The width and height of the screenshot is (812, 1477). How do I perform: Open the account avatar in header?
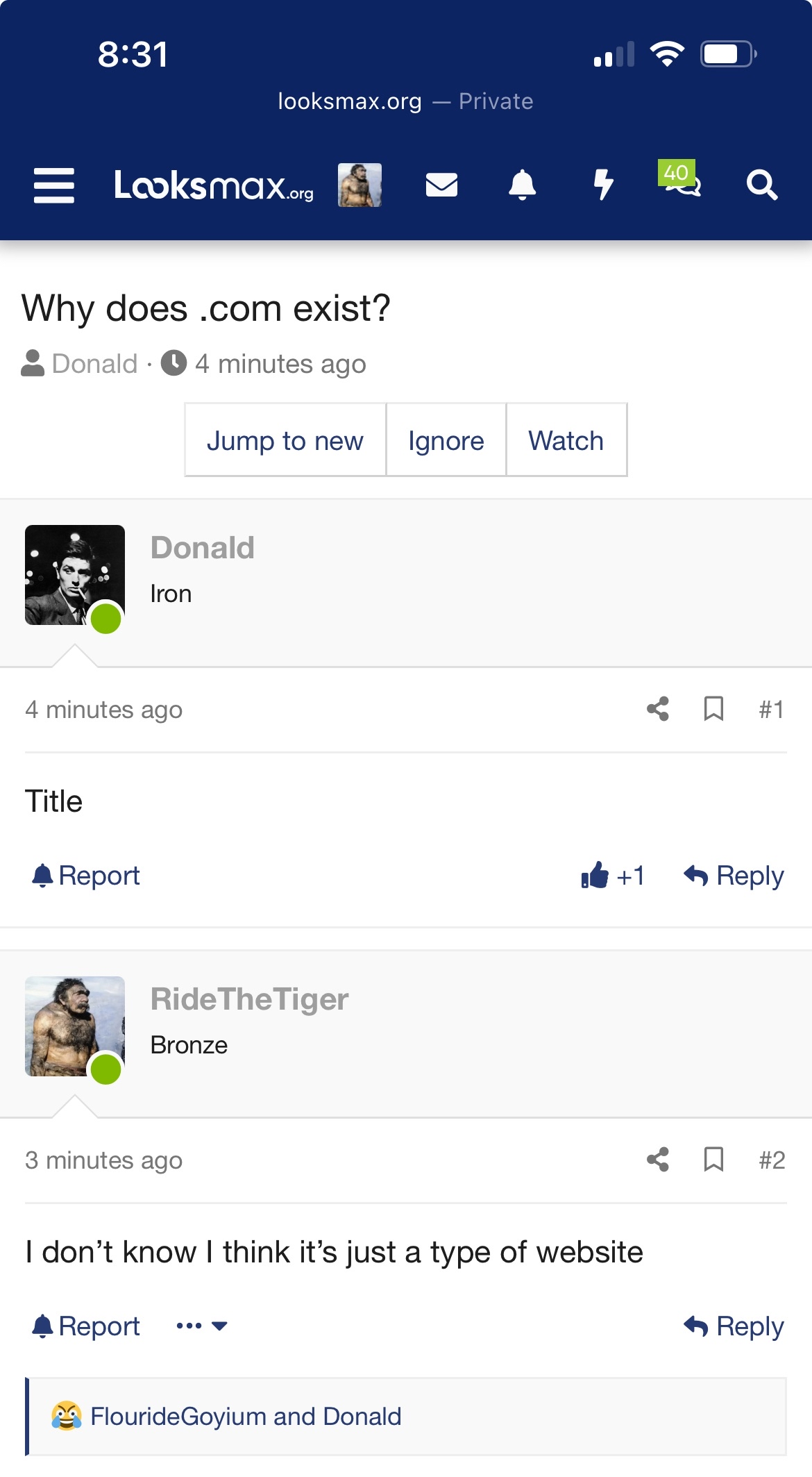pyautogui.click(x=360, y=185)
